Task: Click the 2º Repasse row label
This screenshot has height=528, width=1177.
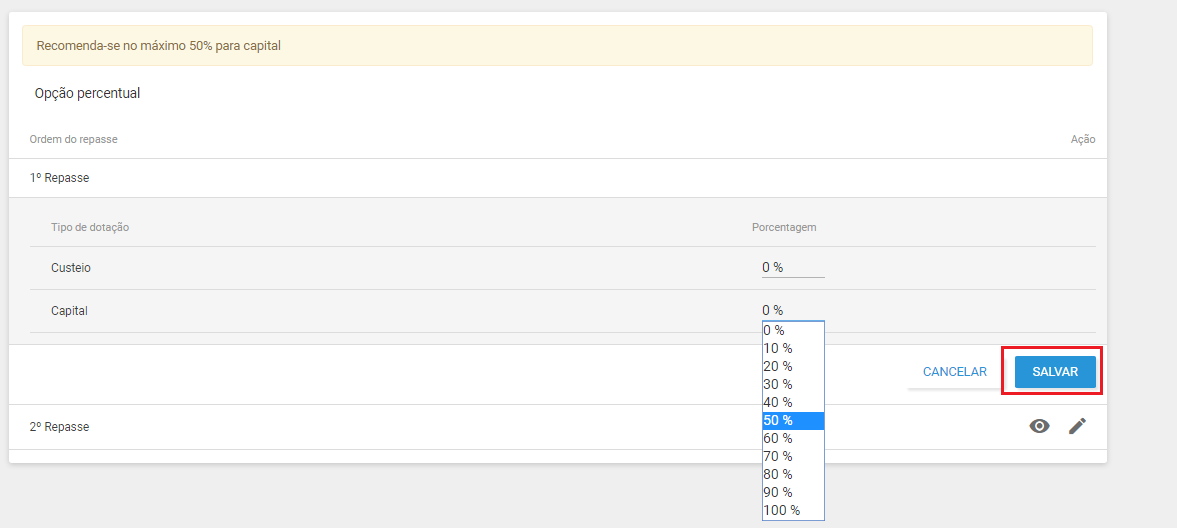Action: click(x=59, y=427)
